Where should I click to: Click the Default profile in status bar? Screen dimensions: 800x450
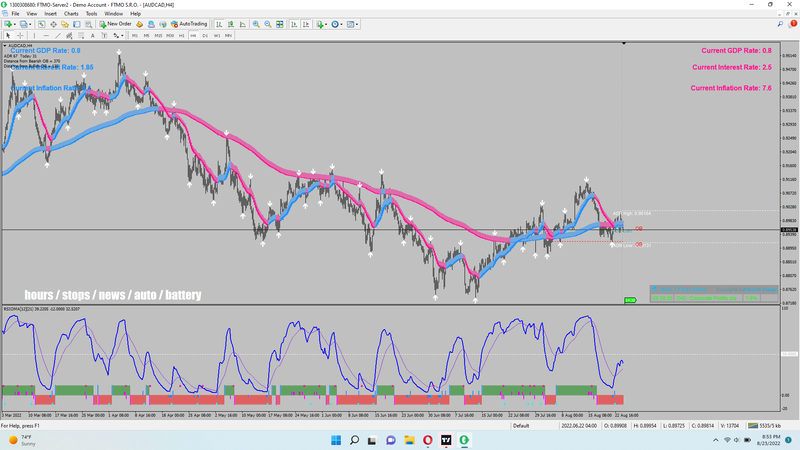521,426
